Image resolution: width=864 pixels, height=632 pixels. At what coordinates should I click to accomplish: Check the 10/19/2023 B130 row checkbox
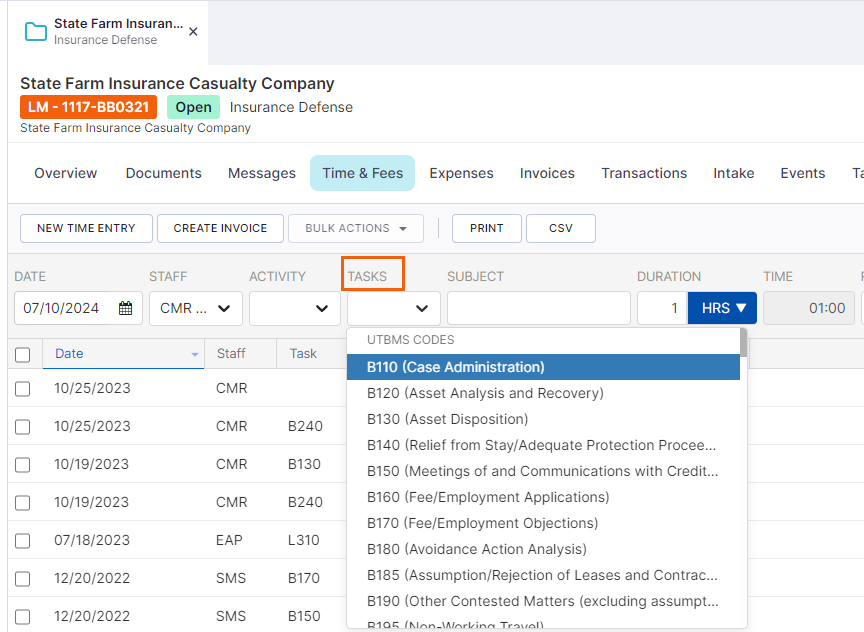click(23, 464)
